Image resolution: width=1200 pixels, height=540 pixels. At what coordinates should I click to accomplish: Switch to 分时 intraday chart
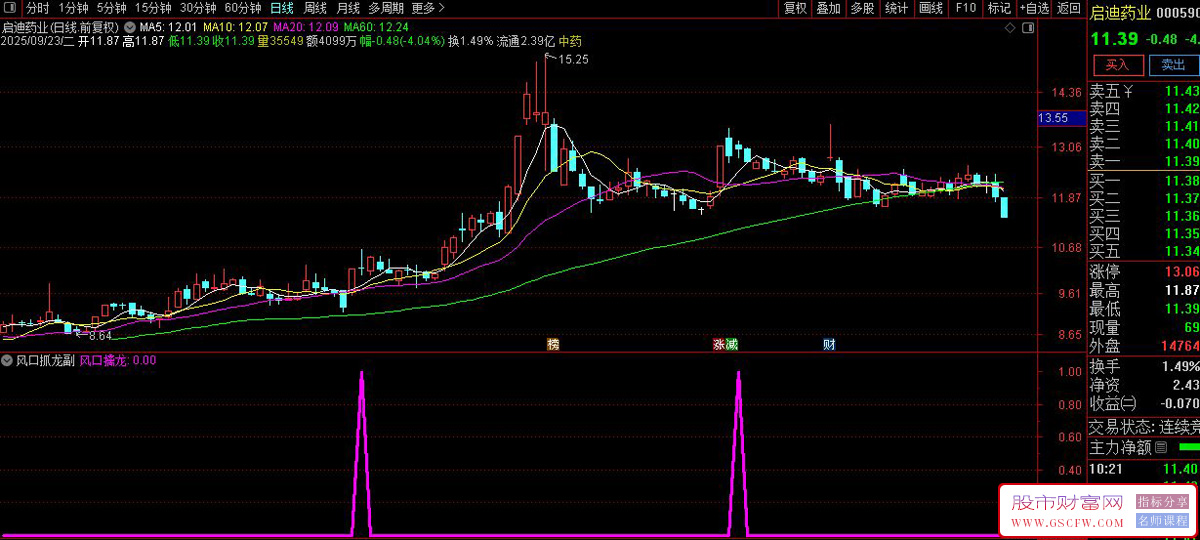coord(37,8)
